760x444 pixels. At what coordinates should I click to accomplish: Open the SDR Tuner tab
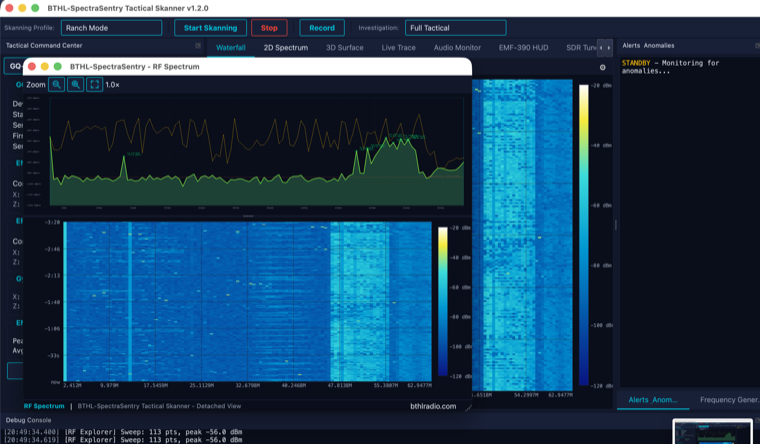(581, 48)
